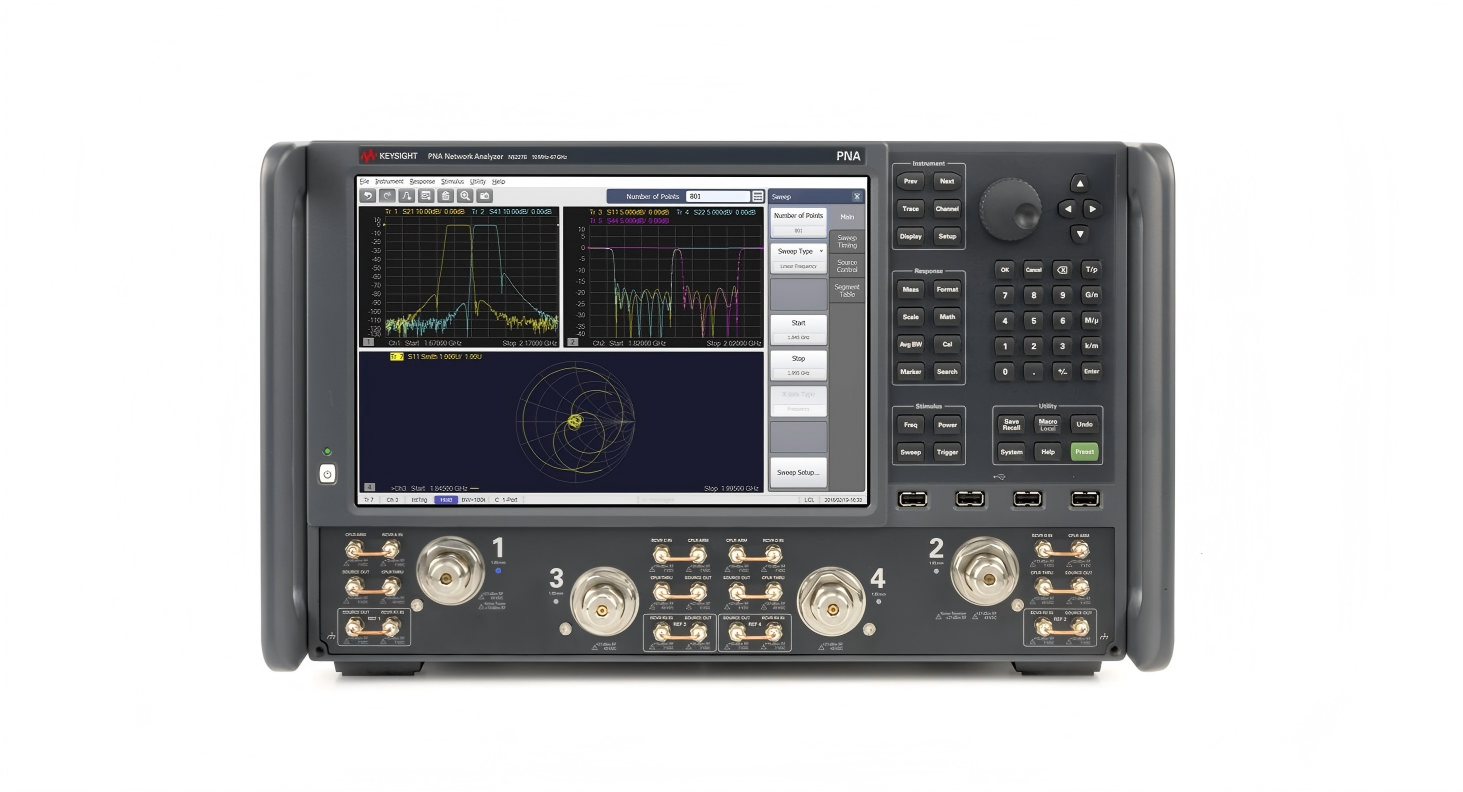Click the Number of Points input field
This screenshot has height=792, width=1463.
(x=718, y=197)
